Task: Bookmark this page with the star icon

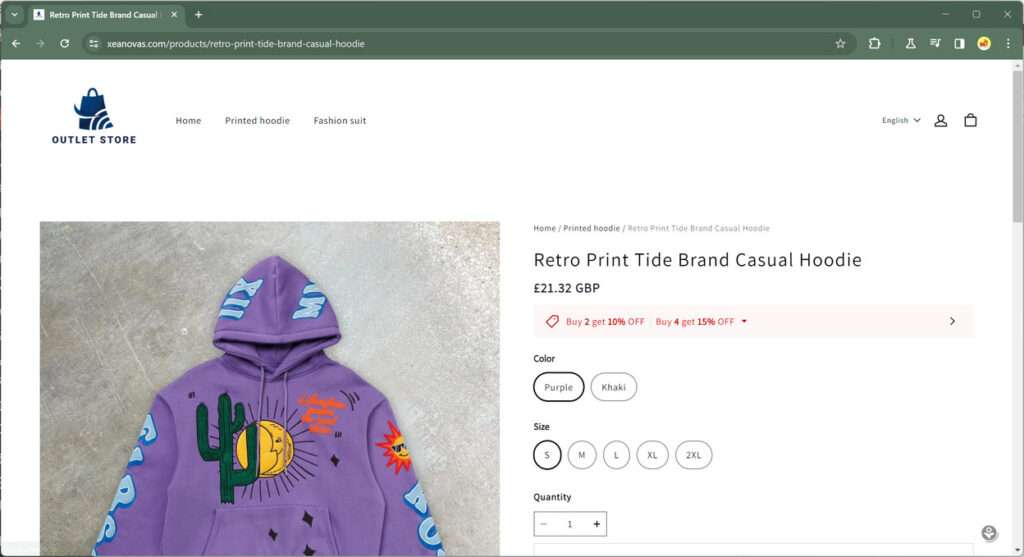Action: pyautogui.click(x=840, y=44)
